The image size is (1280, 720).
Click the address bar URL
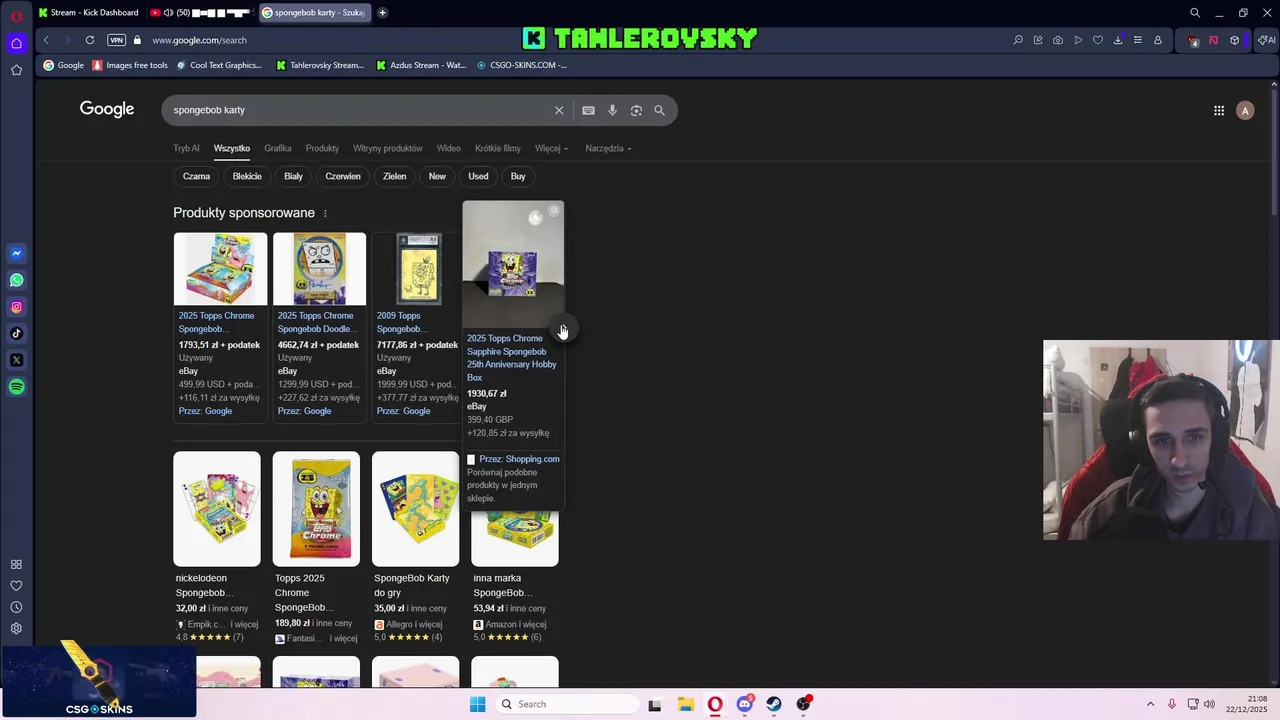(x=199, y=40)
